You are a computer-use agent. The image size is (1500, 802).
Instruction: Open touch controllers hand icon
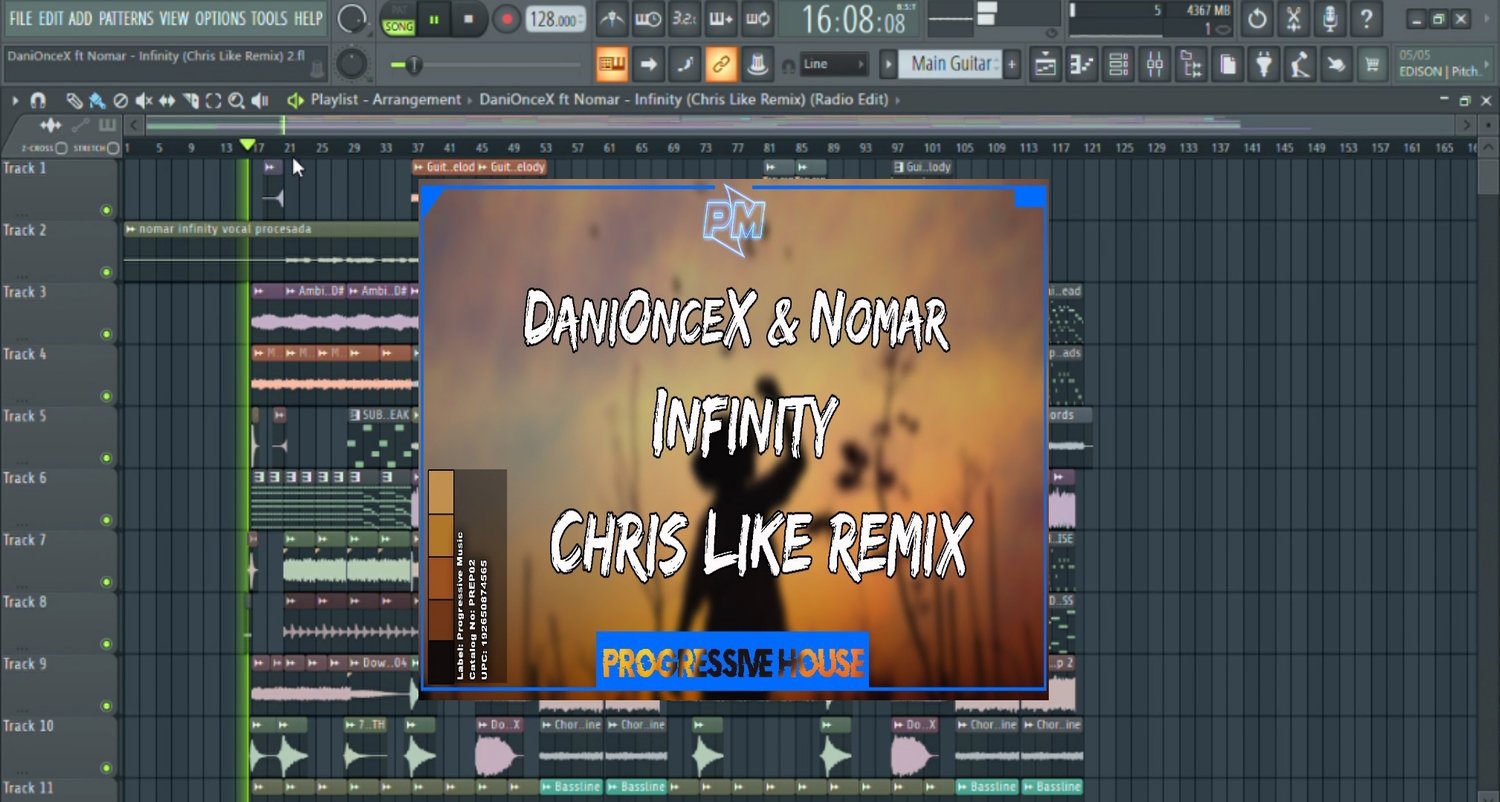(x=1336, y=64)
